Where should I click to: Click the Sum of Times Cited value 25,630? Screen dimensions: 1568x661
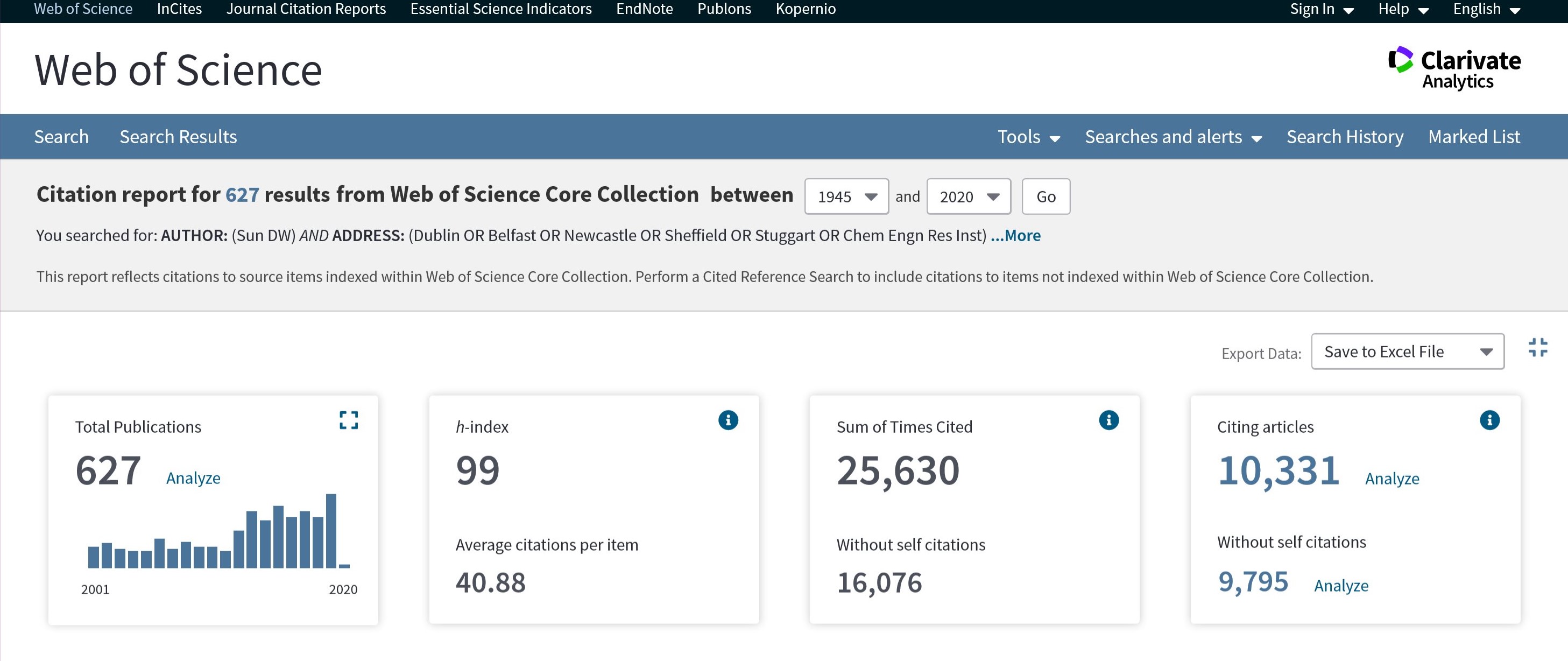(898, 471)
